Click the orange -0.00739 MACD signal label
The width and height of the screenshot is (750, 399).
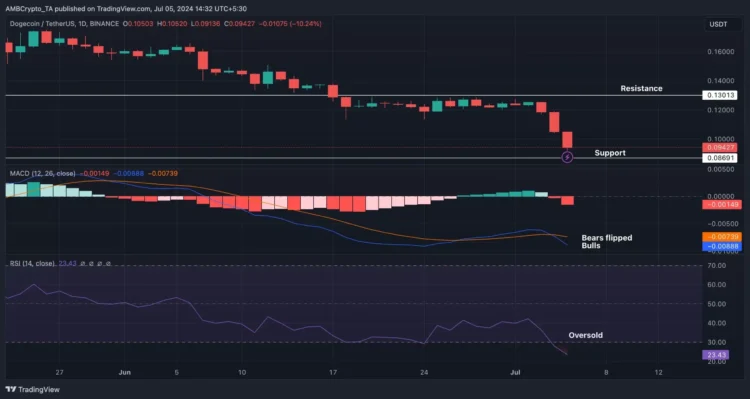pyautogui.click(x=722, y=237)
